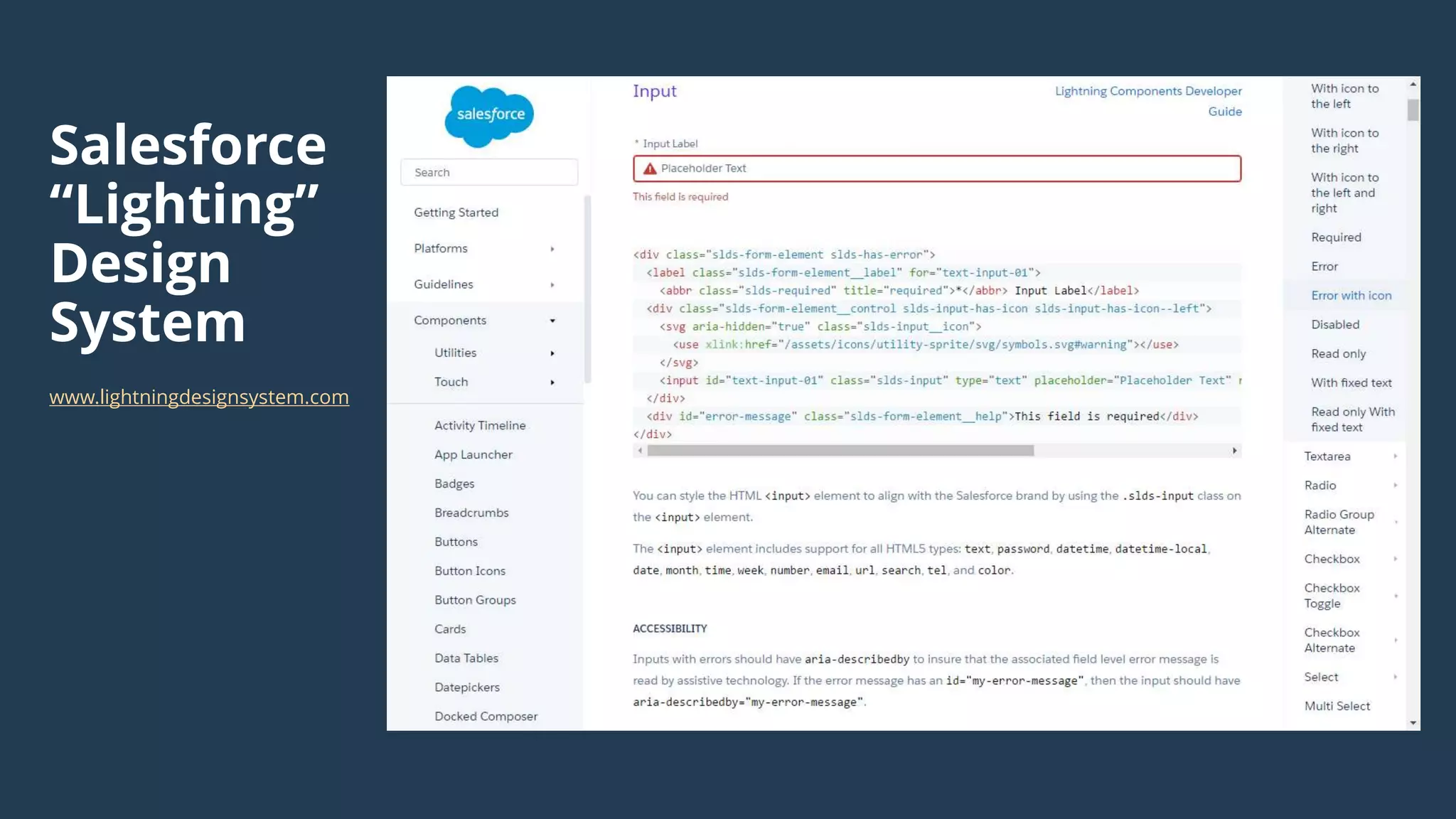Screen dimensions: 1456x819
Task: Click the ACCESSIBILITY heading
Action: pos(670,628)
